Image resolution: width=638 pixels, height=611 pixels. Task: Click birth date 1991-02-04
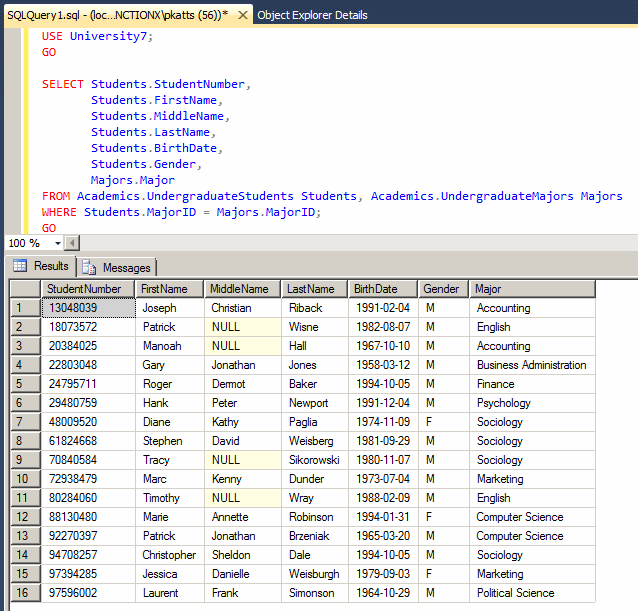[383, 308]
